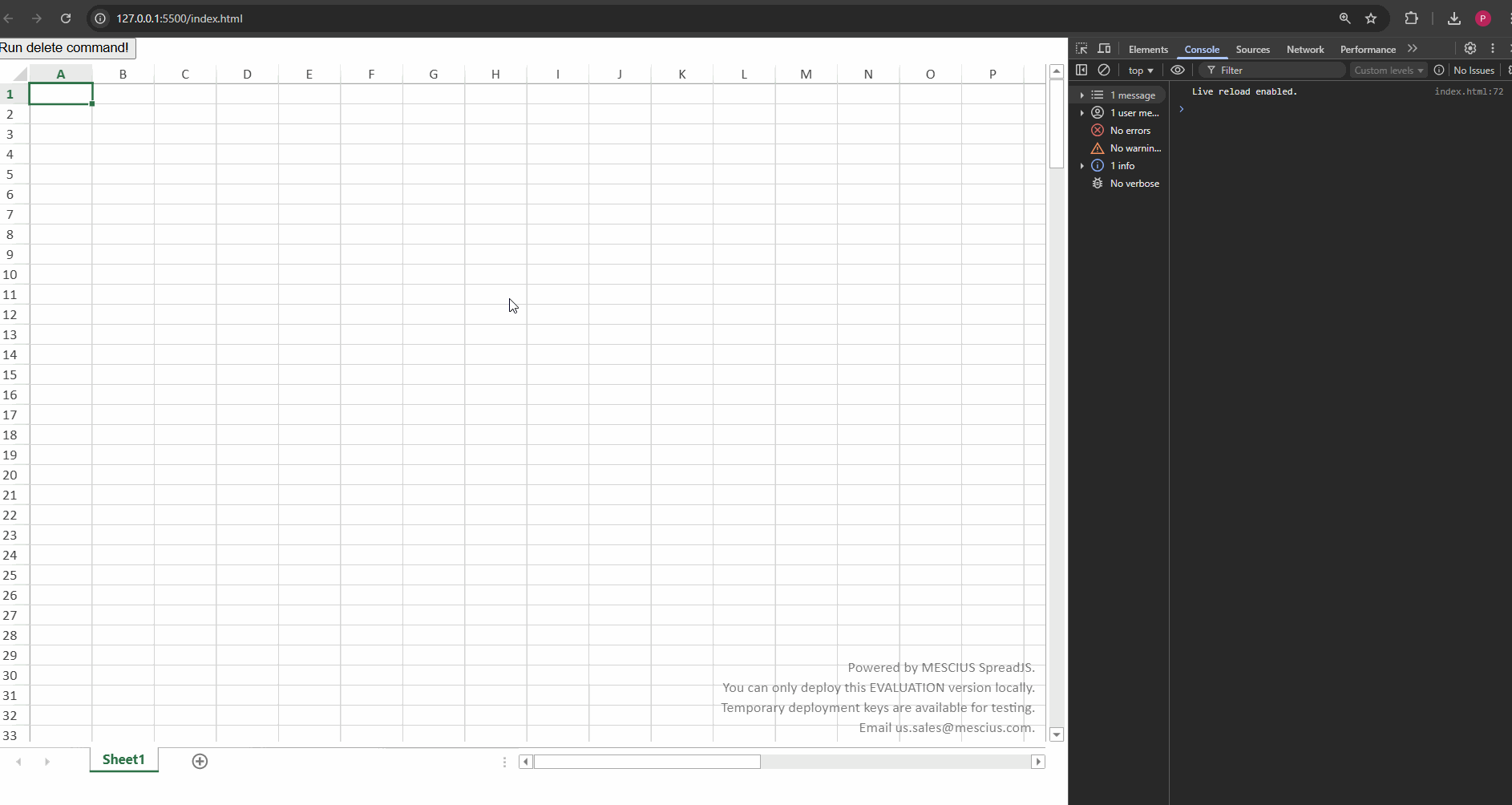Viewport: 1512px width, 805px height.
Task: Create a live expression eye icon
Action: pyautogui.click(x=1178, y=71)
